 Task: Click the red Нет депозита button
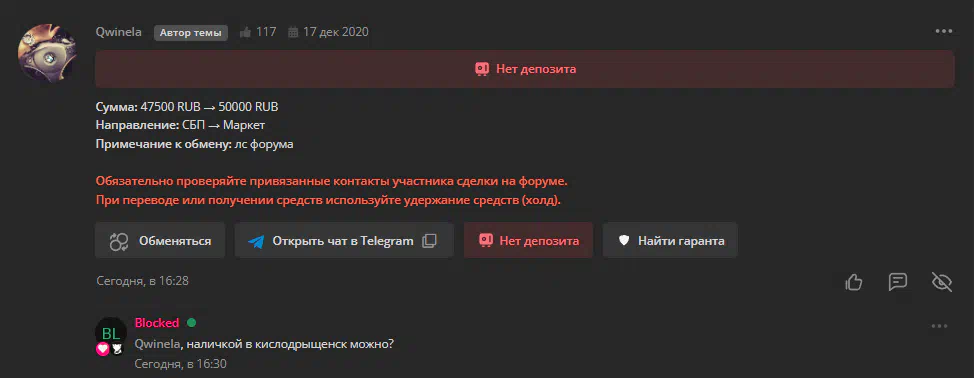(529, 240)
